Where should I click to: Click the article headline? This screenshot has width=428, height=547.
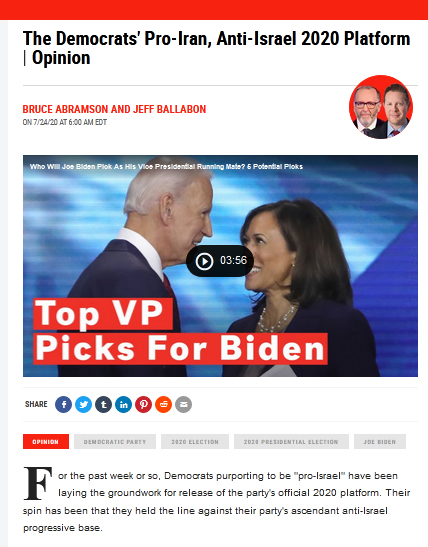pos(216,48)
